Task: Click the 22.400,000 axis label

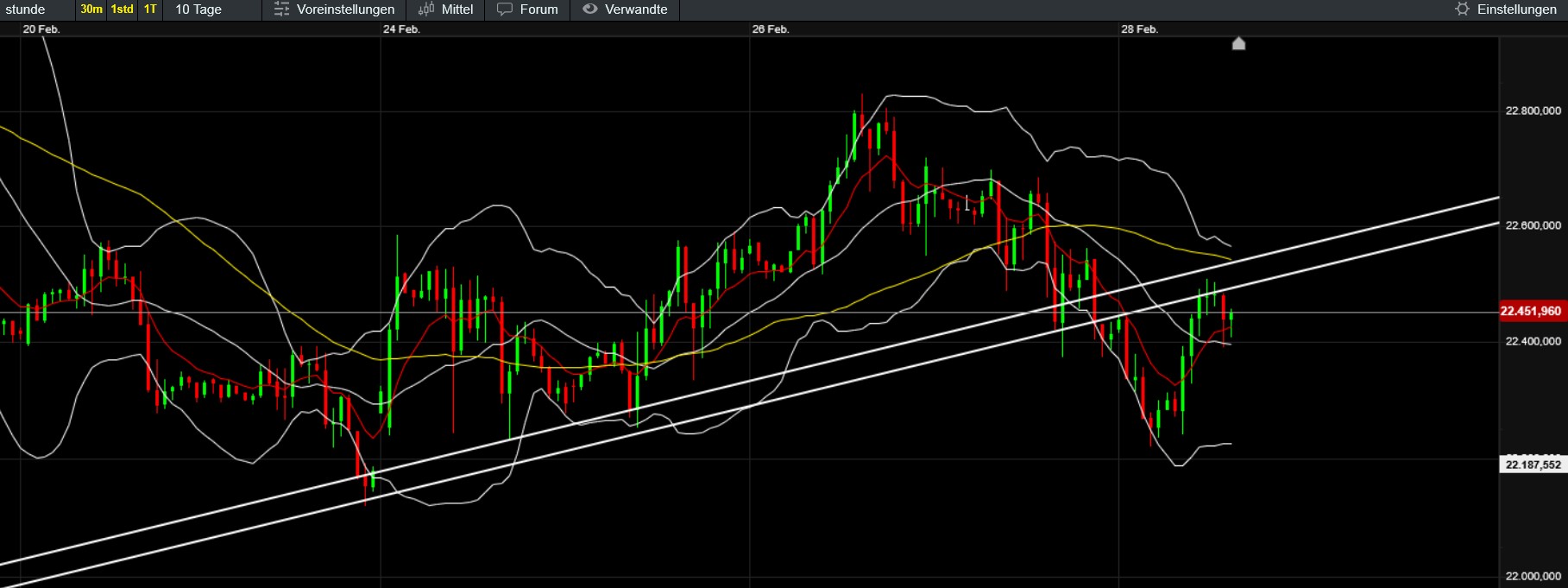Action: 1533,341
